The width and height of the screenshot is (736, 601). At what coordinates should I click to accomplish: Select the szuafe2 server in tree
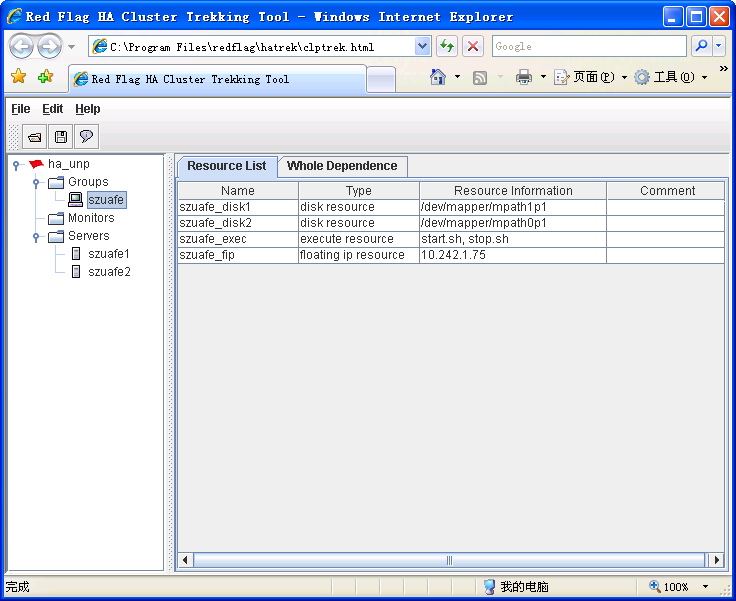coord(108,272)
